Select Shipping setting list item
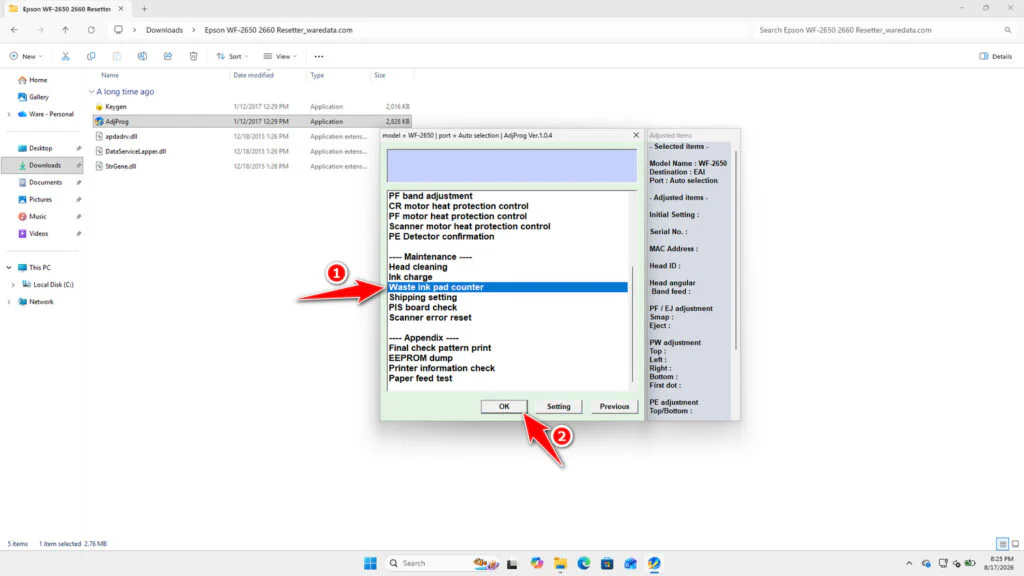 coord(423,297)
